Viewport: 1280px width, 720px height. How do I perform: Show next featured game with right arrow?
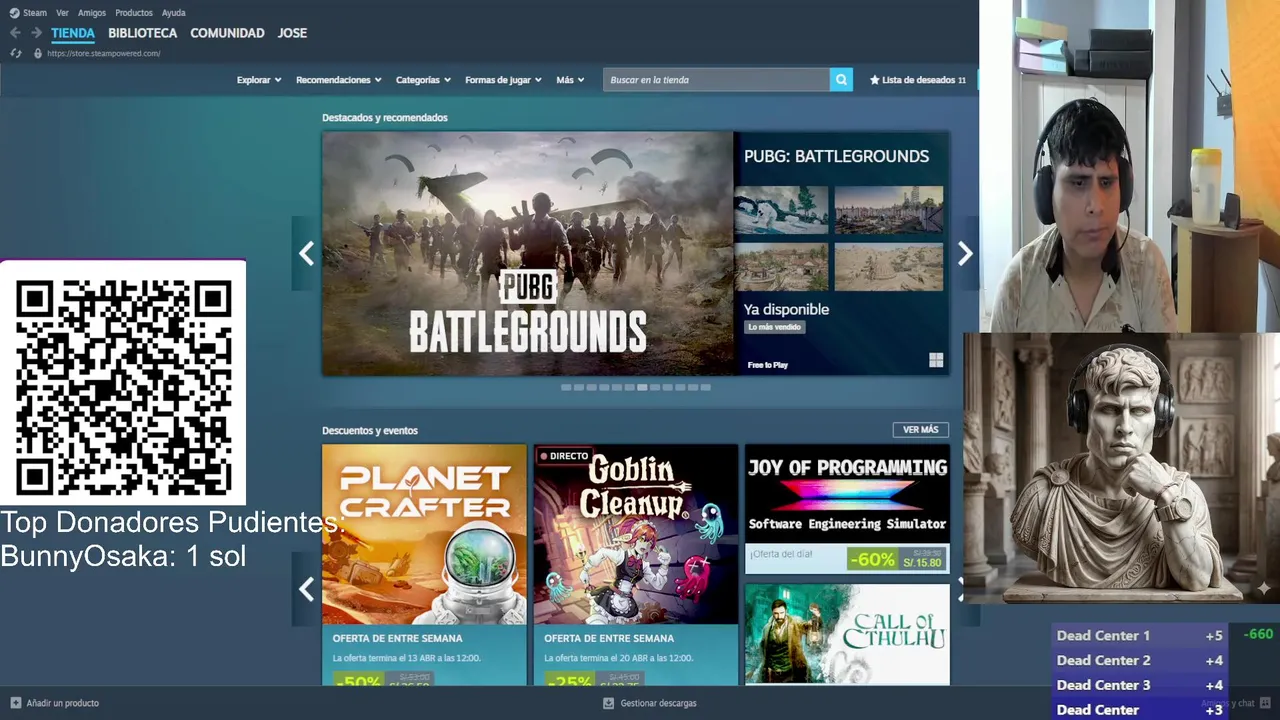tap(965, 254)
